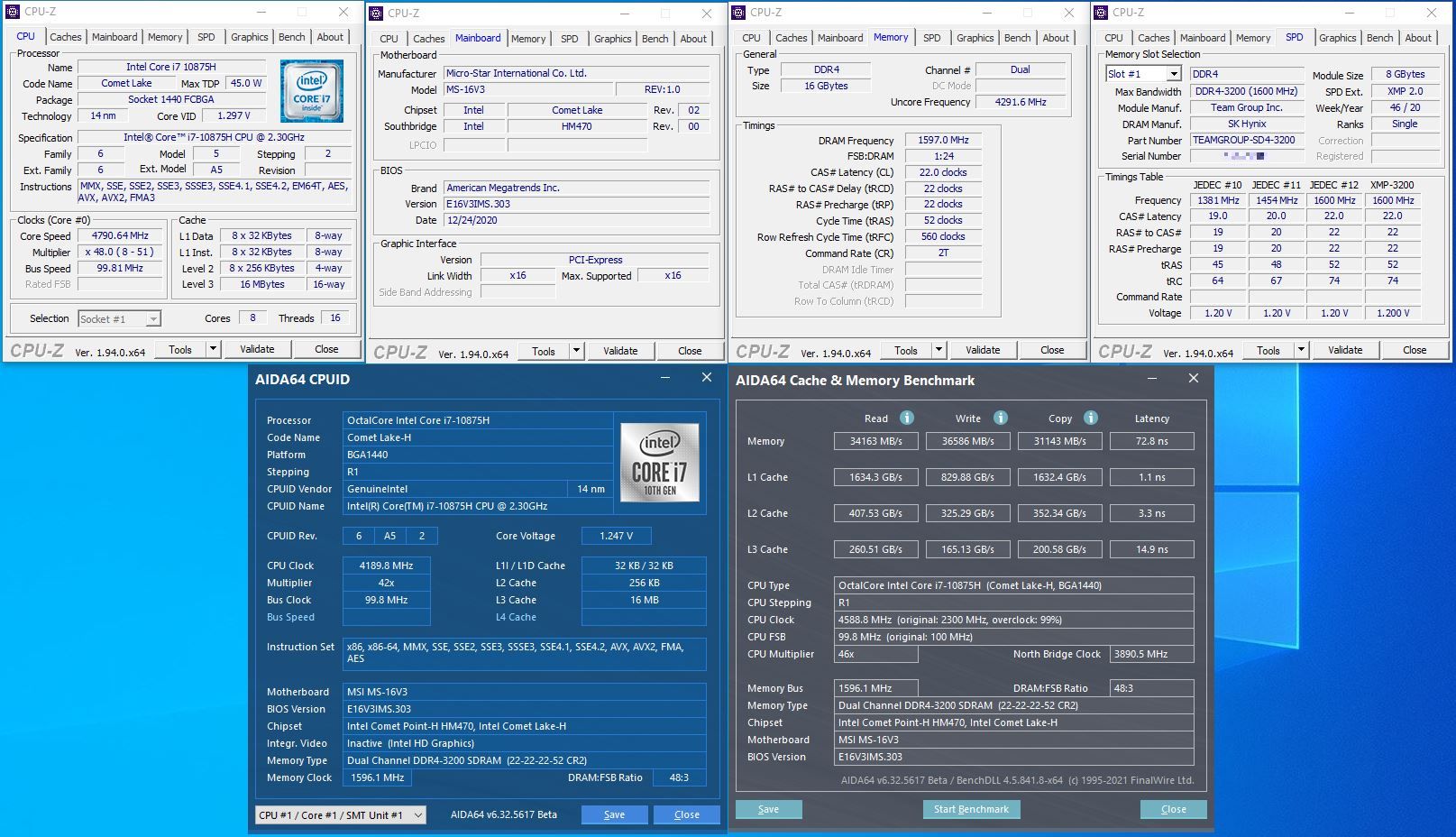Click the Tools button in the CPU-Z SPD window
This screenshot has width=1456, height=837.
point(1268,350)
